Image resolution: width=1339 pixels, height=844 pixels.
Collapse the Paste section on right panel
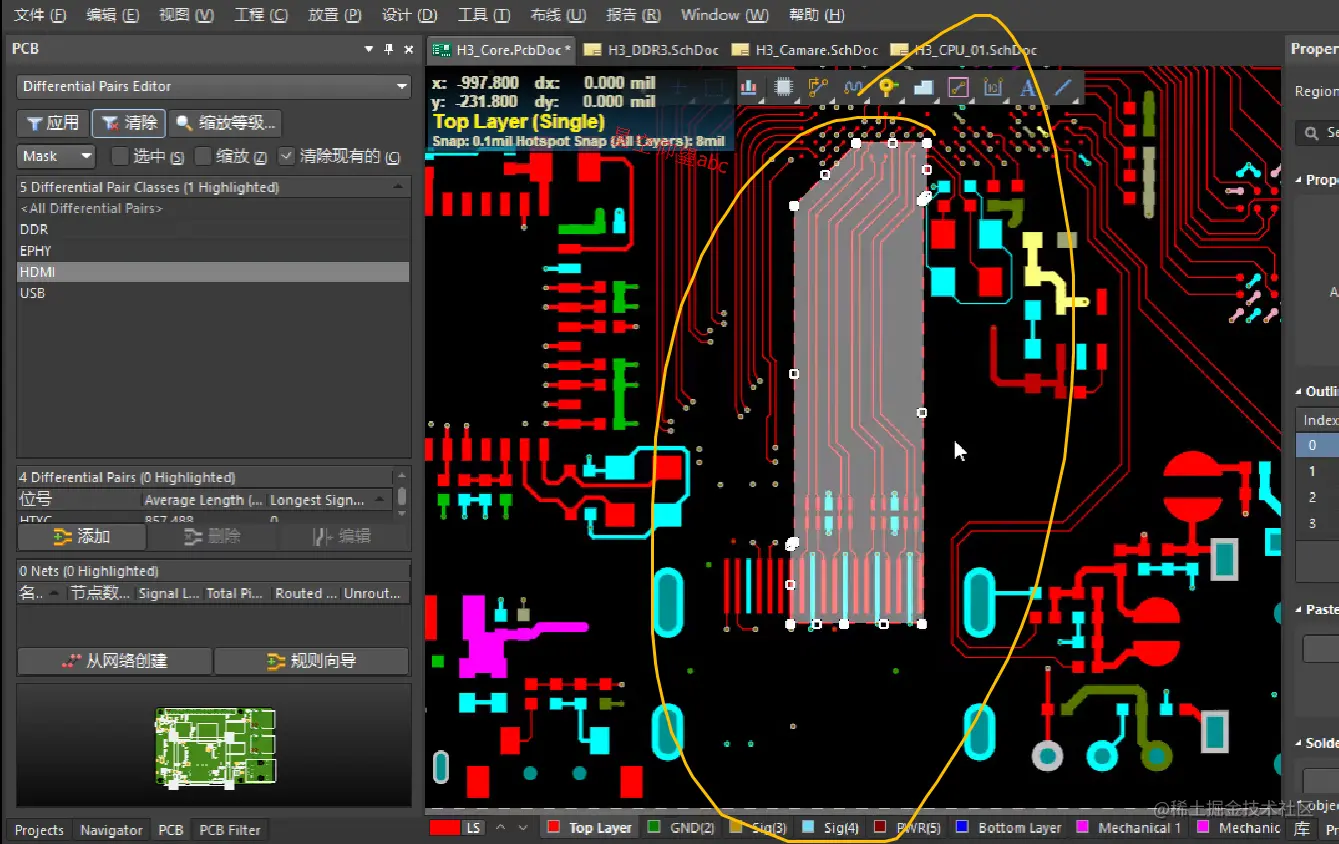1297,610
